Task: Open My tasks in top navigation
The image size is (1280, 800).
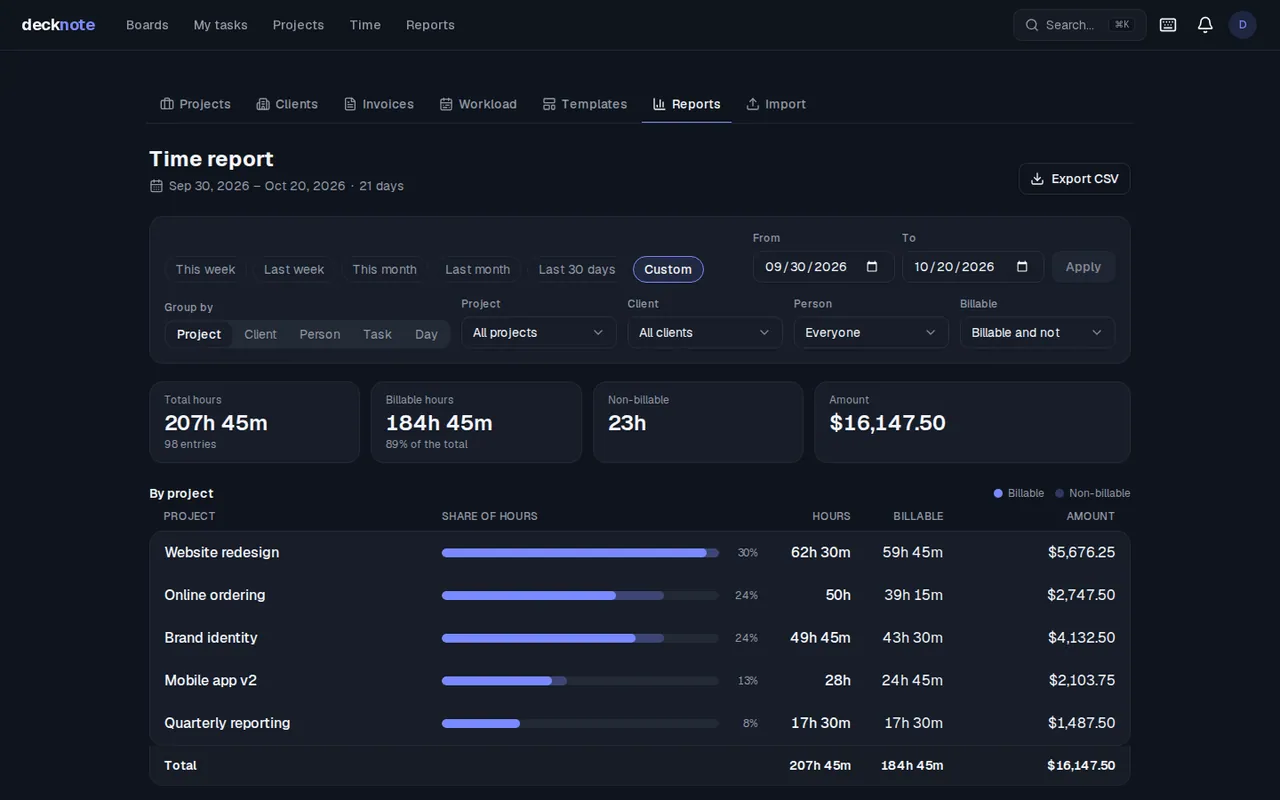Action: point(220,25)
